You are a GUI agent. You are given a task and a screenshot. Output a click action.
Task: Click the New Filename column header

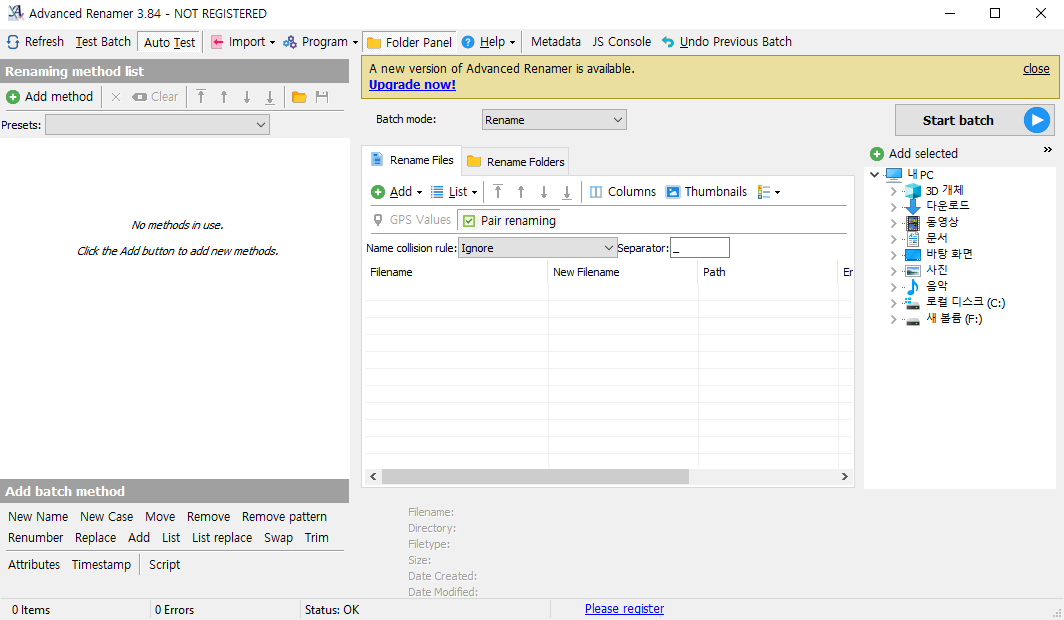click(x=622, y=272)
